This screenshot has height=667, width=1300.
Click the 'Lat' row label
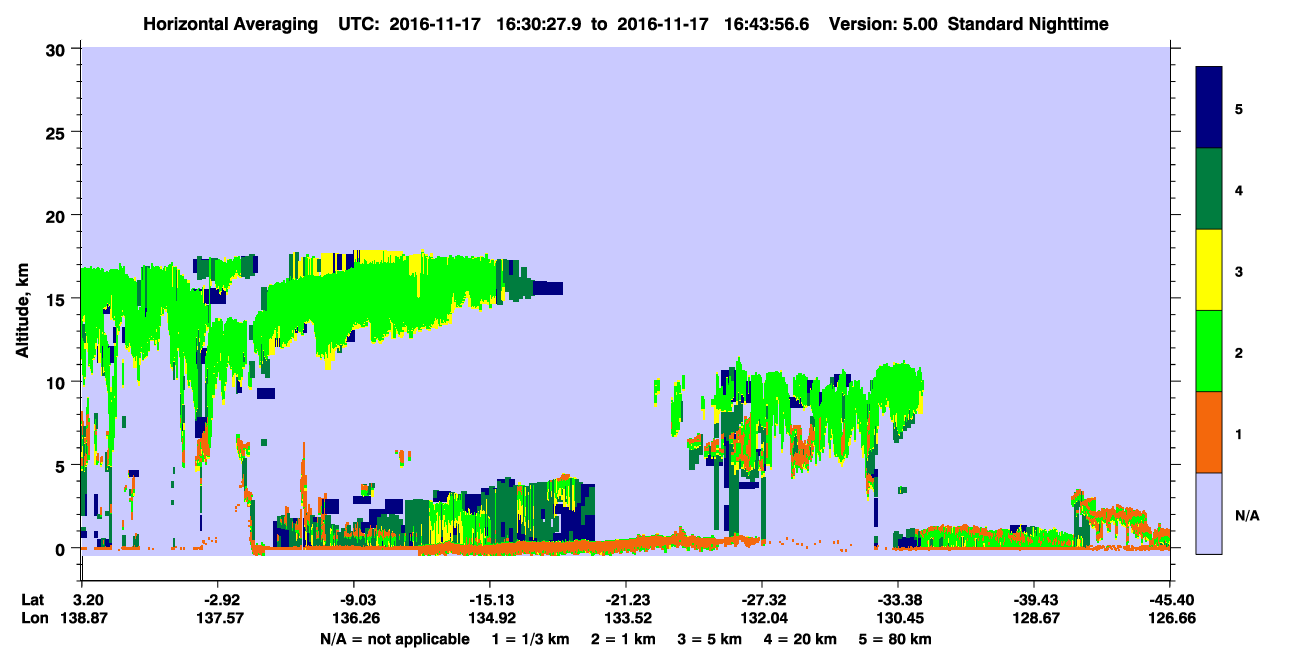click(x=33, y=599)
